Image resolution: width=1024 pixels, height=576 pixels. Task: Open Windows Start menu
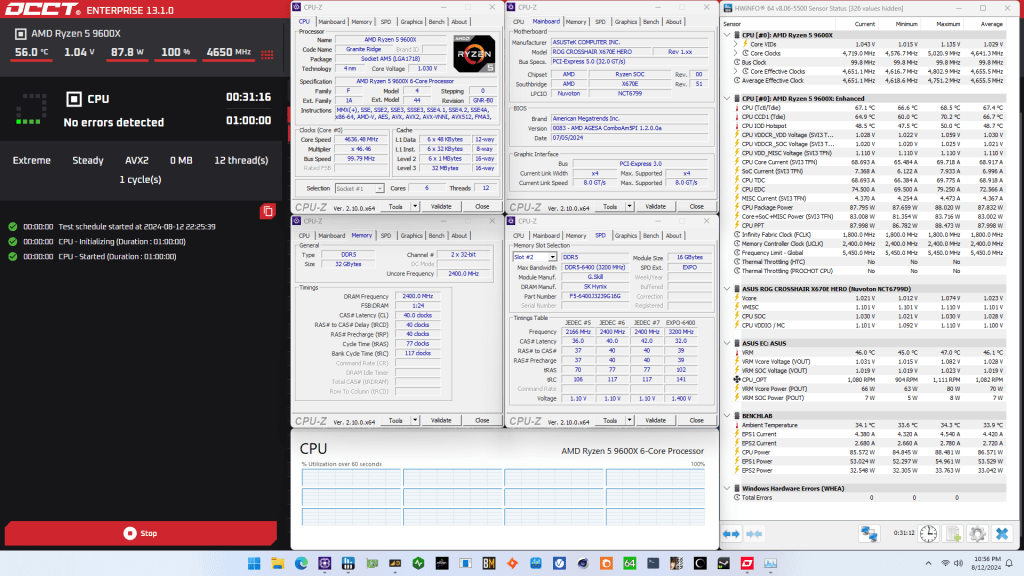254,563
